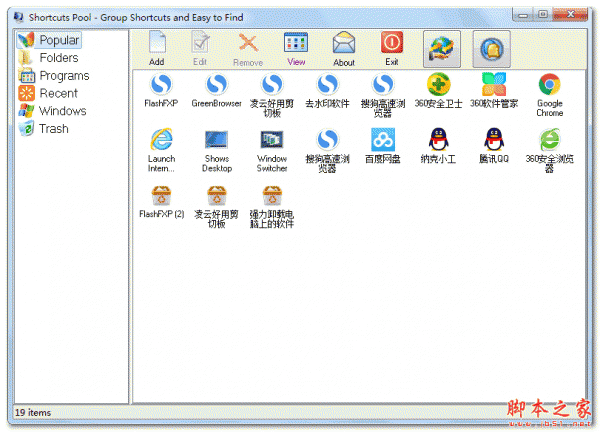
Task: Select the 凌云好用剪切板 Sogou-icon shortcut
Action: (x=272, y=96)
